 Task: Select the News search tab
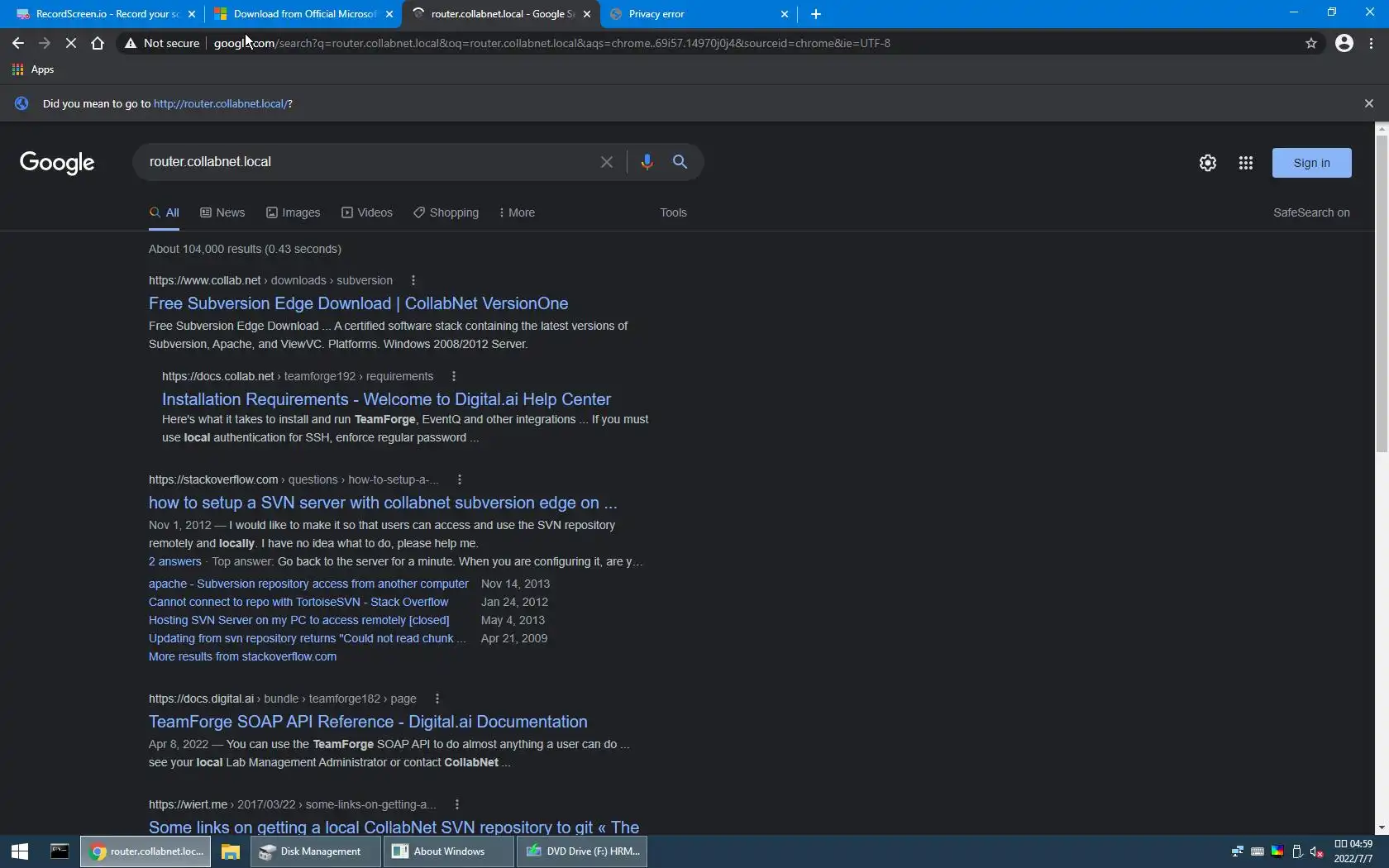pos(222,212)
